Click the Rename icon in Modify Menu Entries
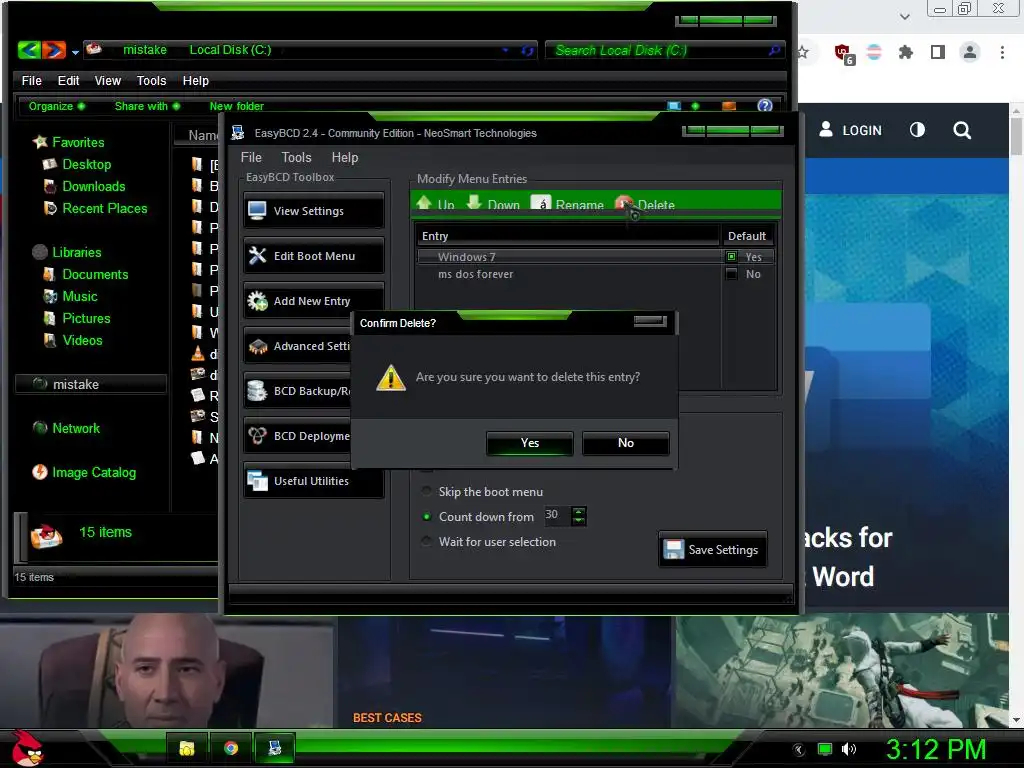The image size is (1024, 768). click(x=541, y=204)
